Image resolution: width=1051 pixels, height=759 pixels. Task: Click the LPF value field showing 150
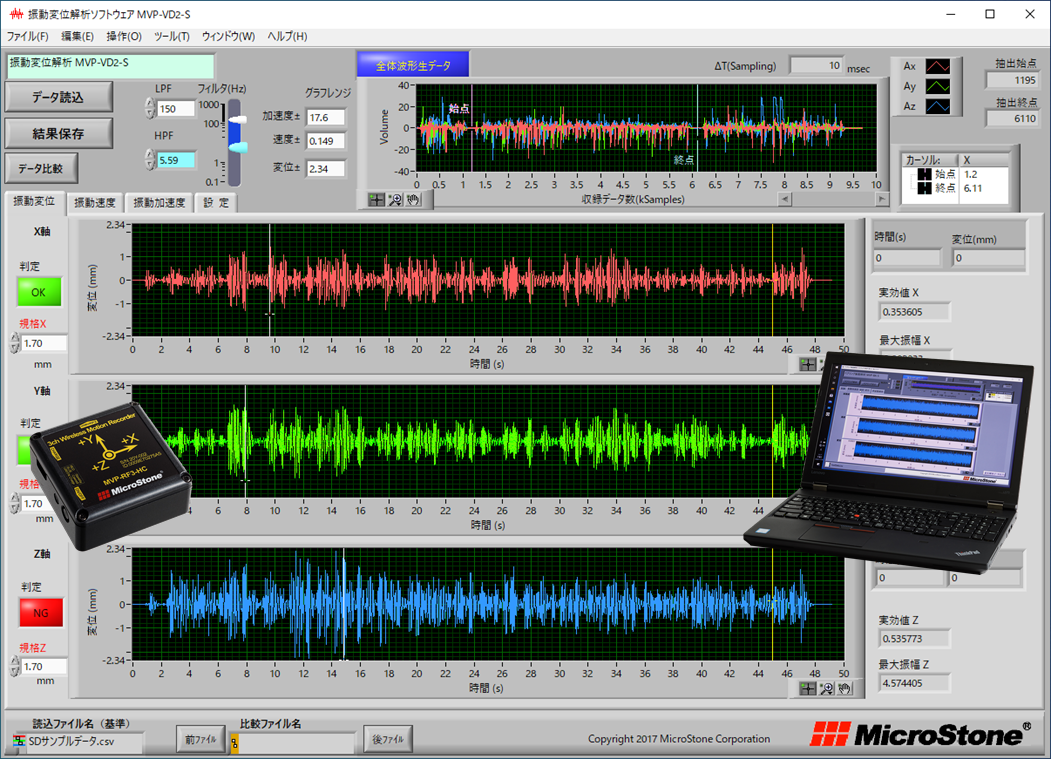pos(176,109)
